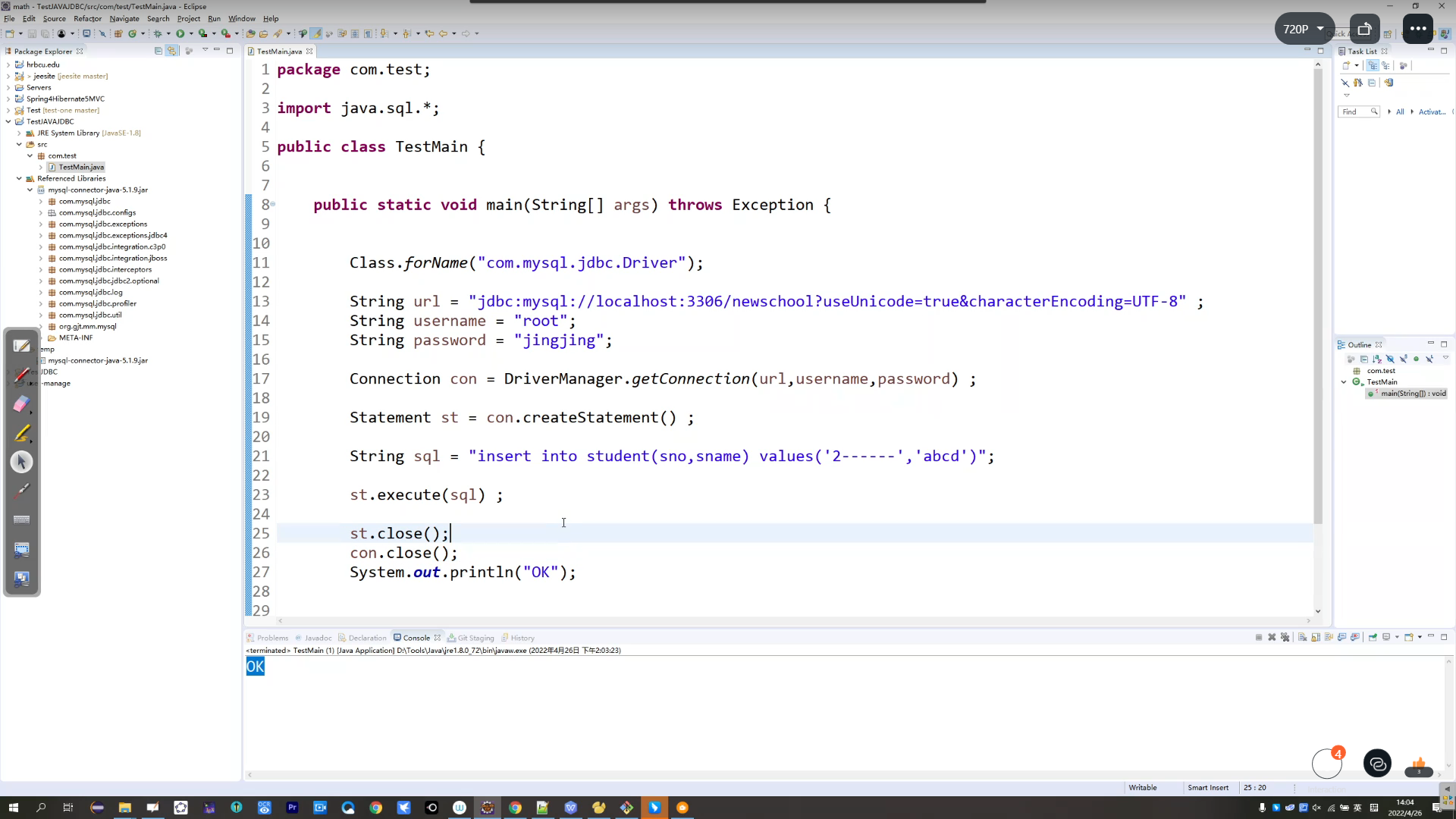1456x819 pixels.
Task: Collapse the TestJAVAJDBC project node
Action: 8,121
